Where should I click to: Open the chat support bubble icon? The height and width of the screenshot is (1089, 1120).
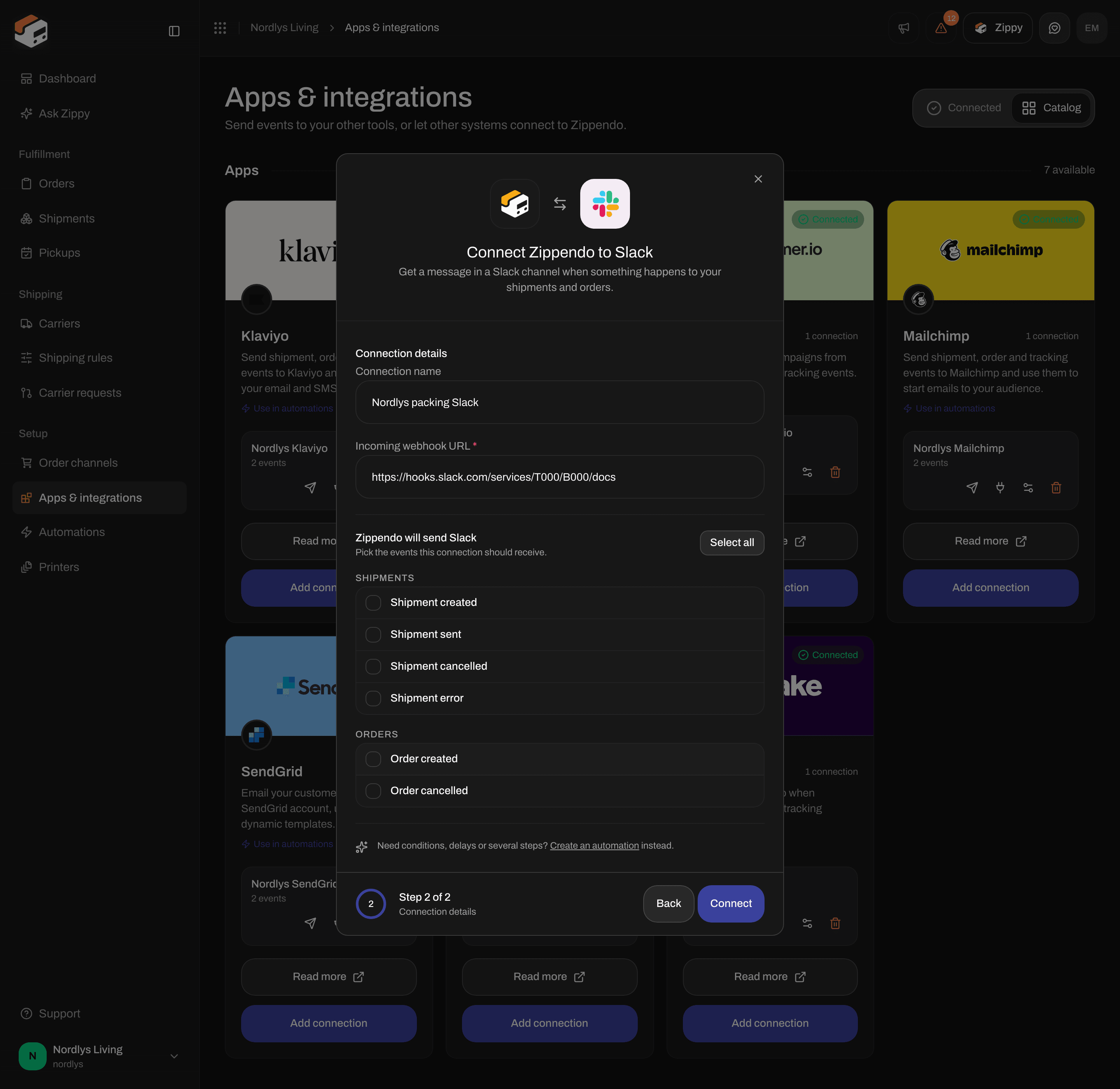(1054, 28)
